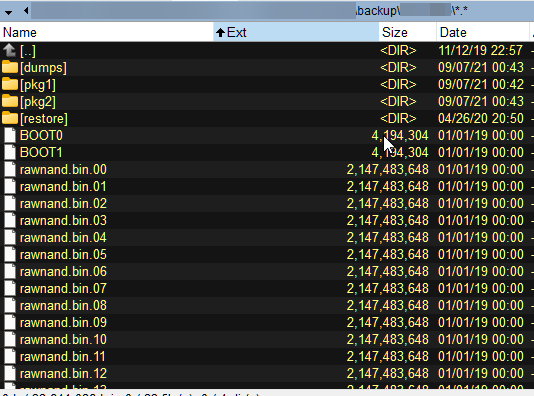Select the pkg2 folder icon
The width and height of the screenshot is (534, 396).
[x=10, y=101]
